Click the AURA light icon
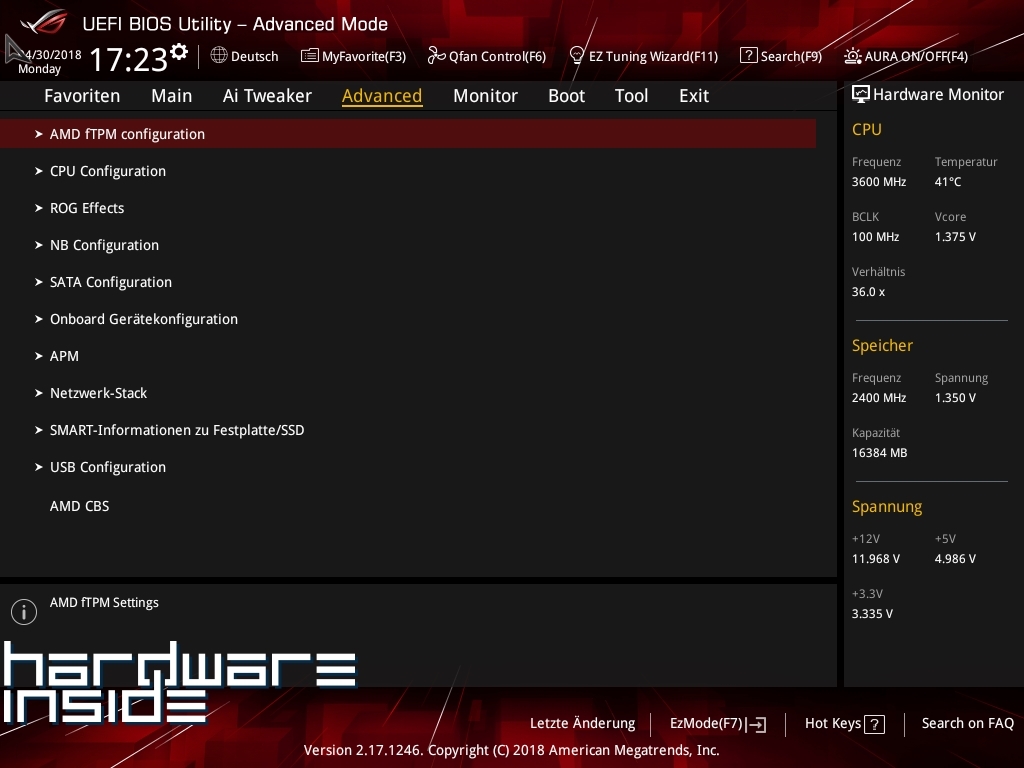The image size is (1024, 768). 852,56
